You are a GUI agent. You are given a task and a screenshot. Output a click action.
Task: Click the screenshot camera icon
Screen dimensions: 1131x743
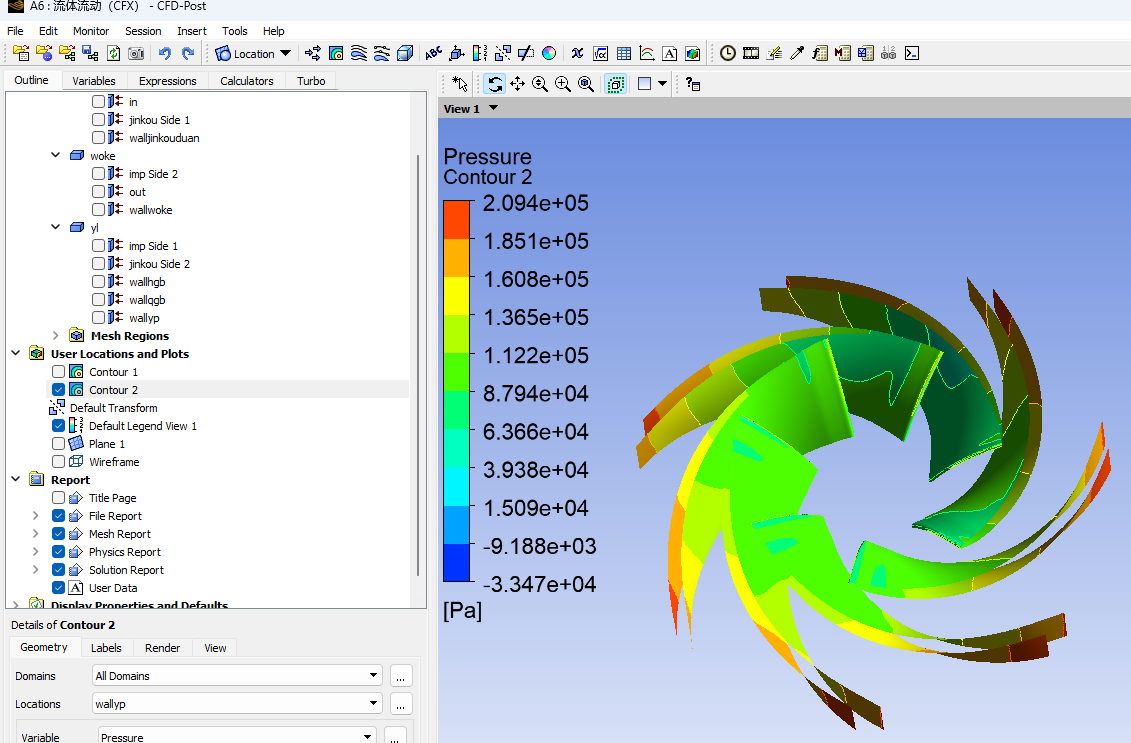click(x=136, y=53)
